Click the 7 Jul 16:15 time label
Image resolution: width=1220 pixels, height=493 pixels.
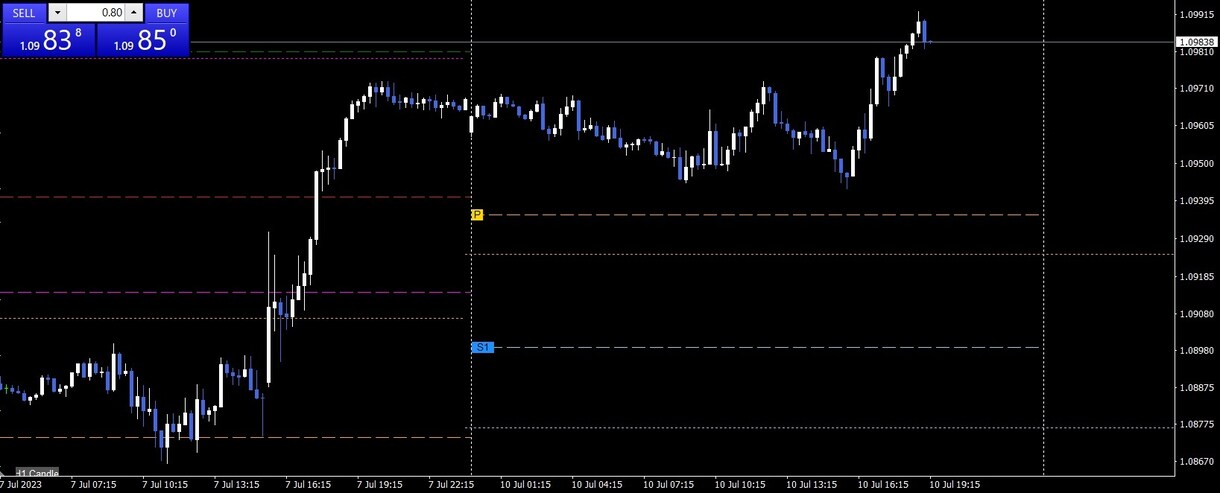click(308, 485)
